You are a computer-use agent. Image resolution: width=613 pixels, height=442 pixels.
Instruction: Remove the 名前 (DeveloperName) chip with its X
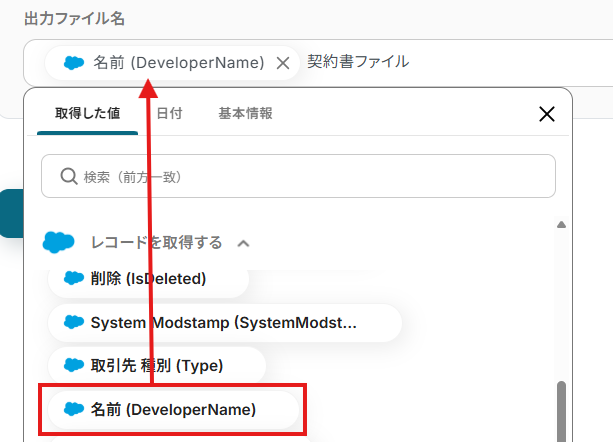tap(283, 63)
